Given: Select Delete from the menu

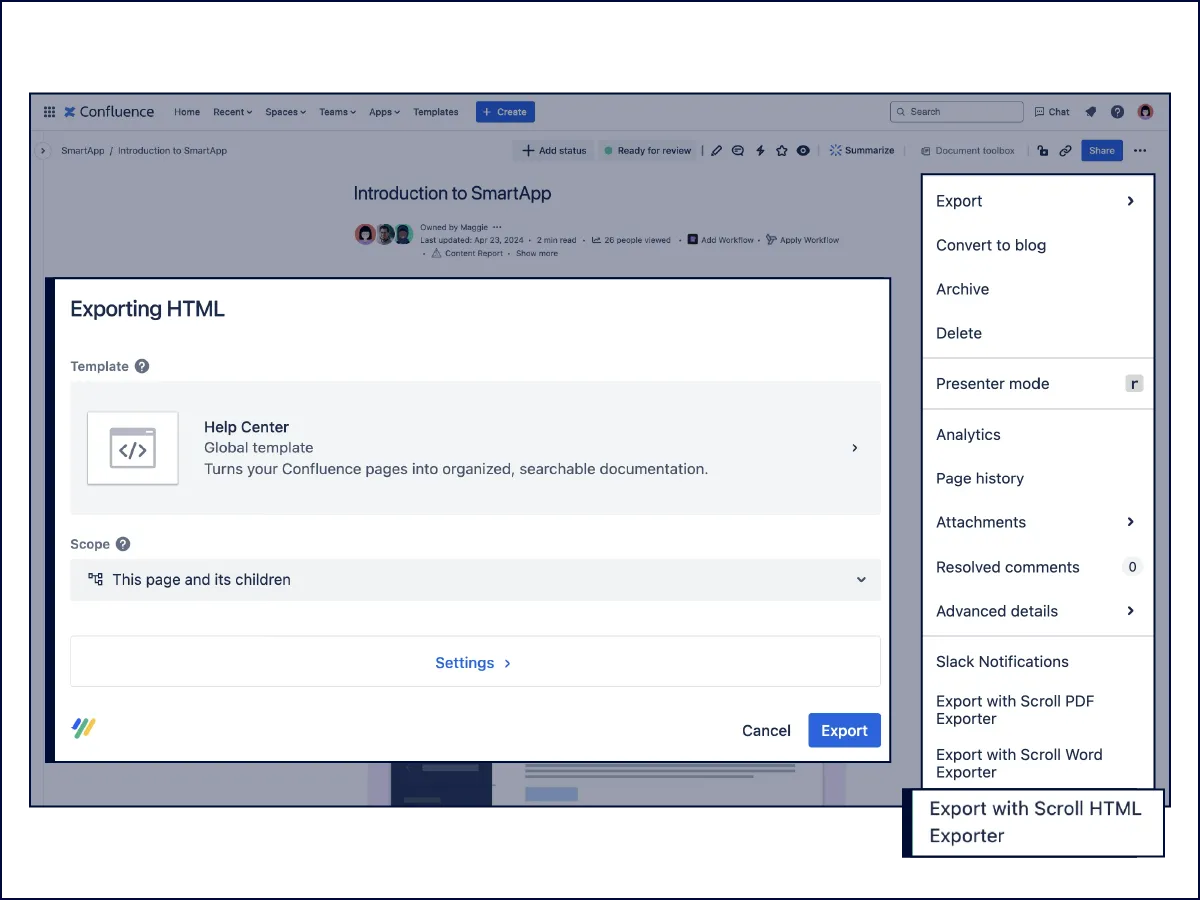Looking at the screenshot, I should pos(1038,333).
